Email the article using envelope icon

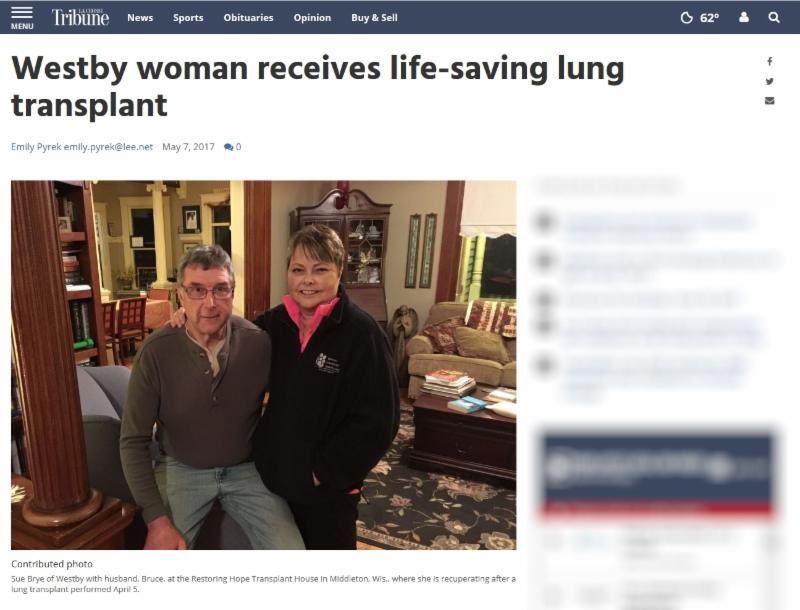point(769,100)
